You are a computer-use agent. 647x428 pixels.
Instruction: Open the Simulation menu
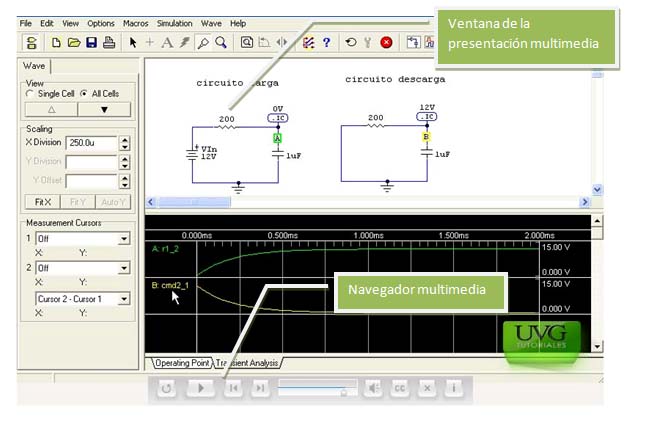pyautogui.click(x=175, y=22)
